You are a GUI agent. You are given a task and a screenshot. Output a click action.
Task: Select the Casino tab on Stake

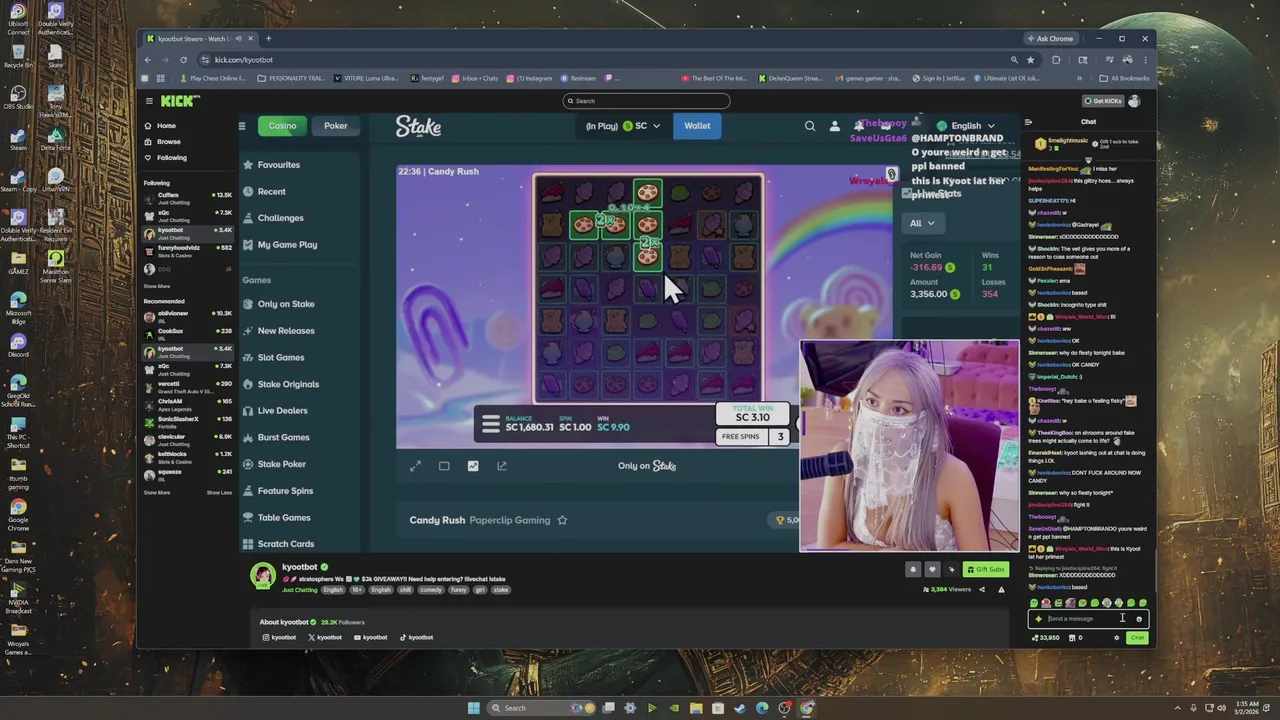[x=282, y=126]
